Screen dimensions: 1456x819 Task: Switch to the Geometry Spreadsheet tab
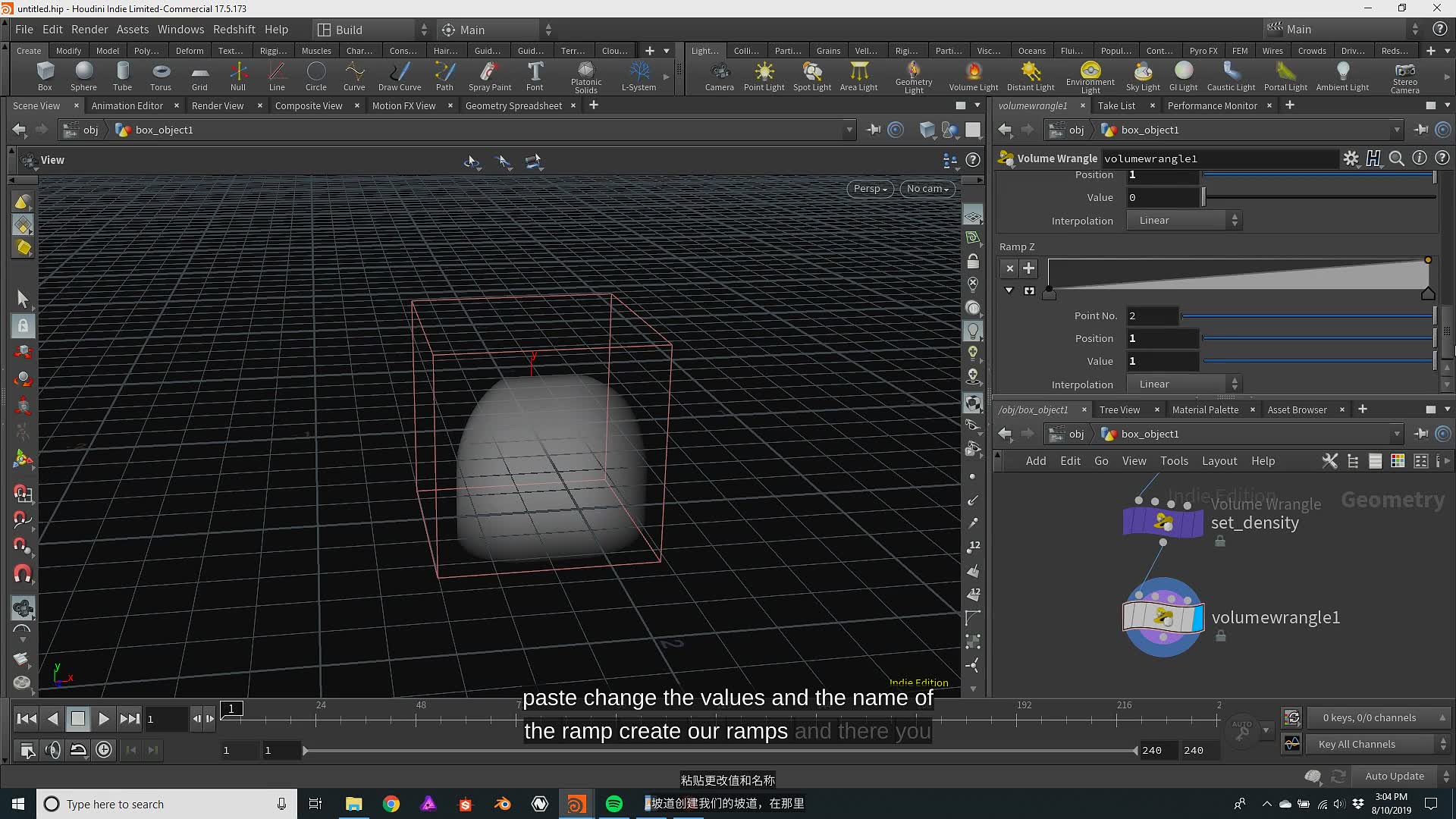tap(513, 105)
